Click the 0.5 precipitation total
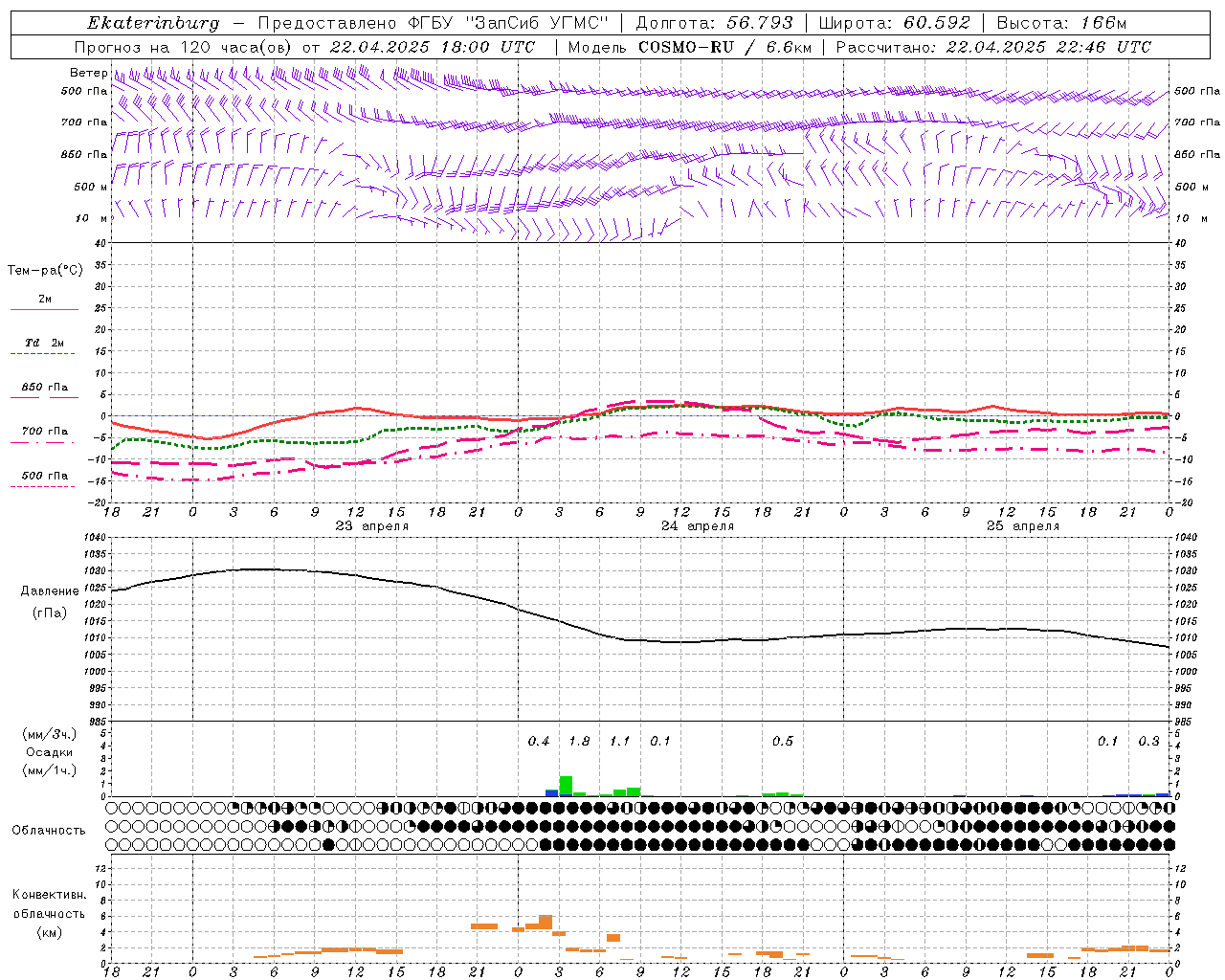Image resolution: width=1225 pixels, height=980 pixels. point(783,742)
